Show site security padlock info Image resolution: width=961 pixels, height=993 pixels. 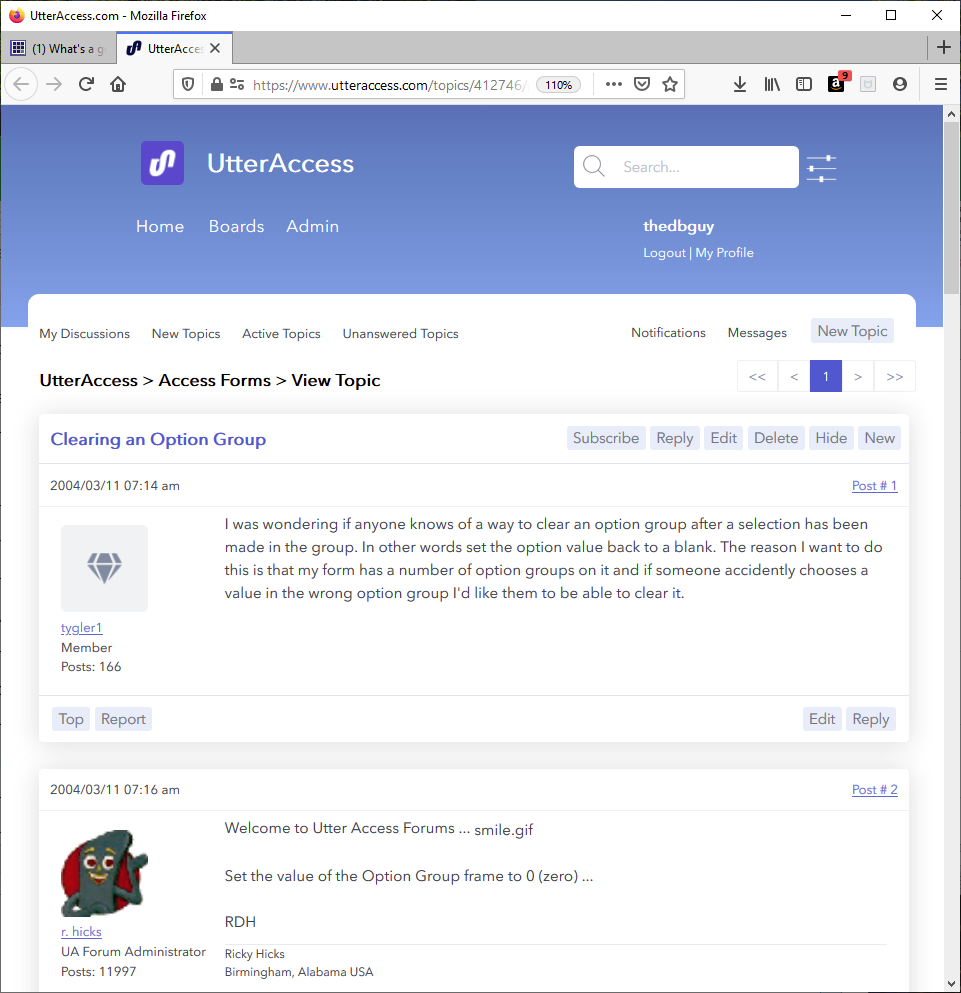pos(217,84)
